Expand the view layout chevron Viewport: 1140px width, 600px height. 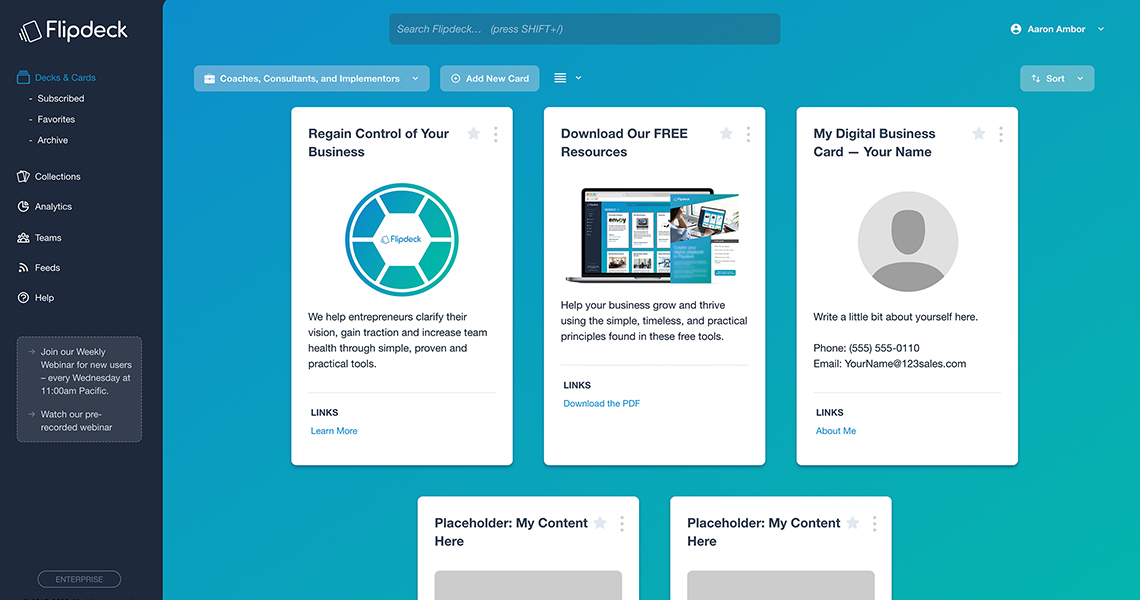pyautogui.click(x=579, y=78)
